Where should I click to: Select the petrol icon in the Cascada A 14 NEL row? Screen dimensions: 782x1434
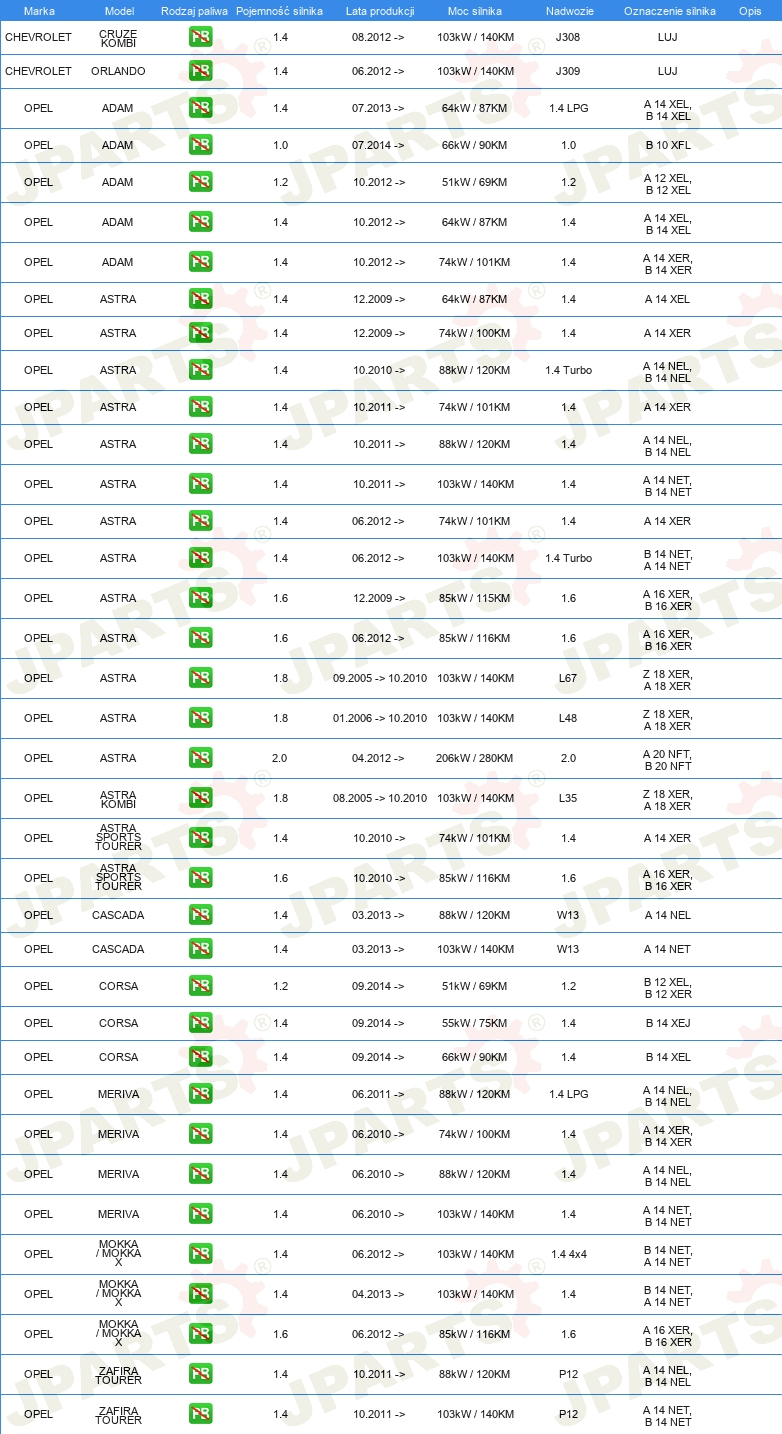tap(200, 915)
